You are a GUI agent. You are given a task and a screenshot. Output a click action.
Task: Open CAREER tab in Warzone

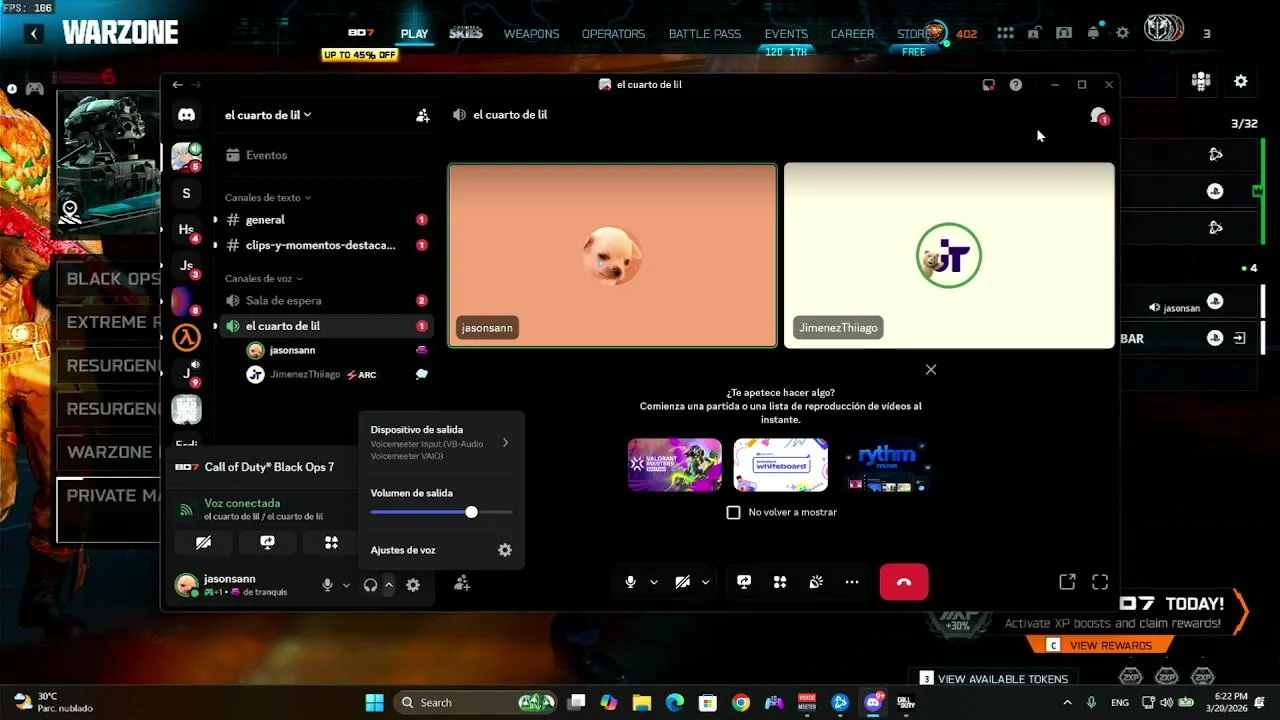point(852,34)
